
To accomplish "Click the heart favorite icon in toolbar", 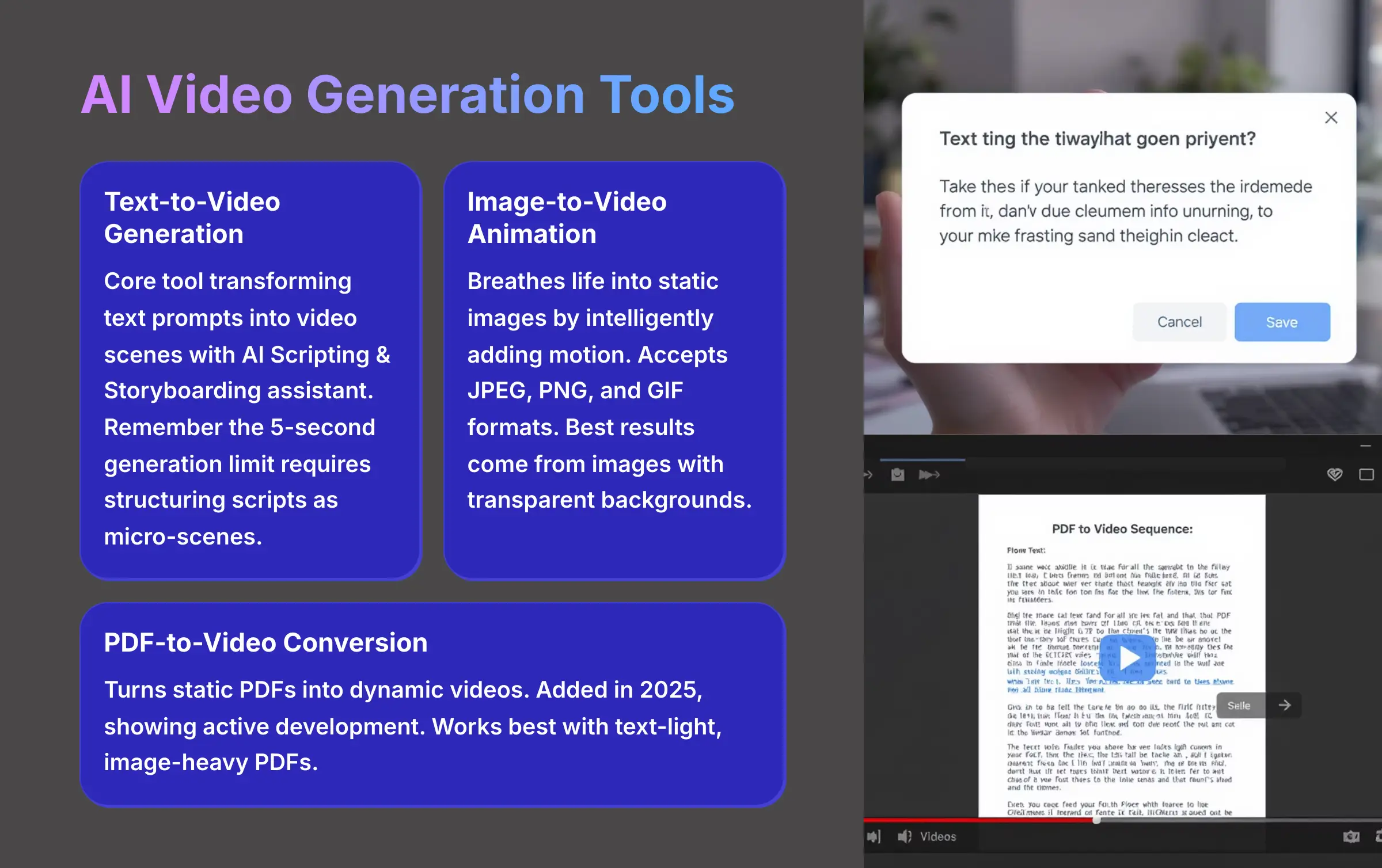I will coord(1335,474).
